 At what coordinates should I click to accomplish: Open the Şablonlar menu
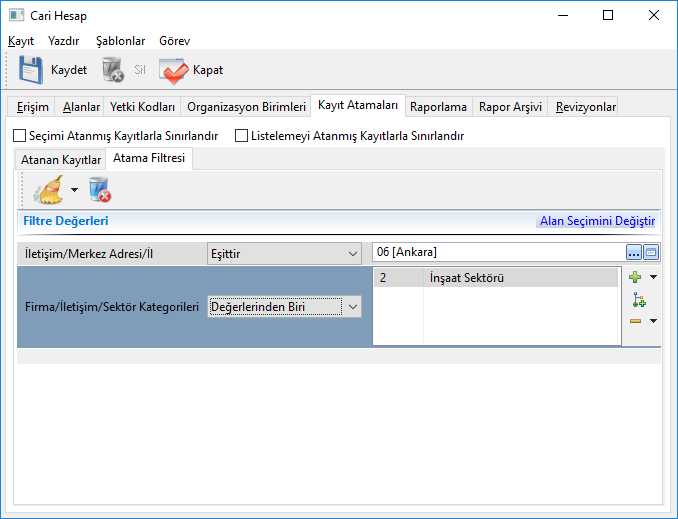(120, 41)
